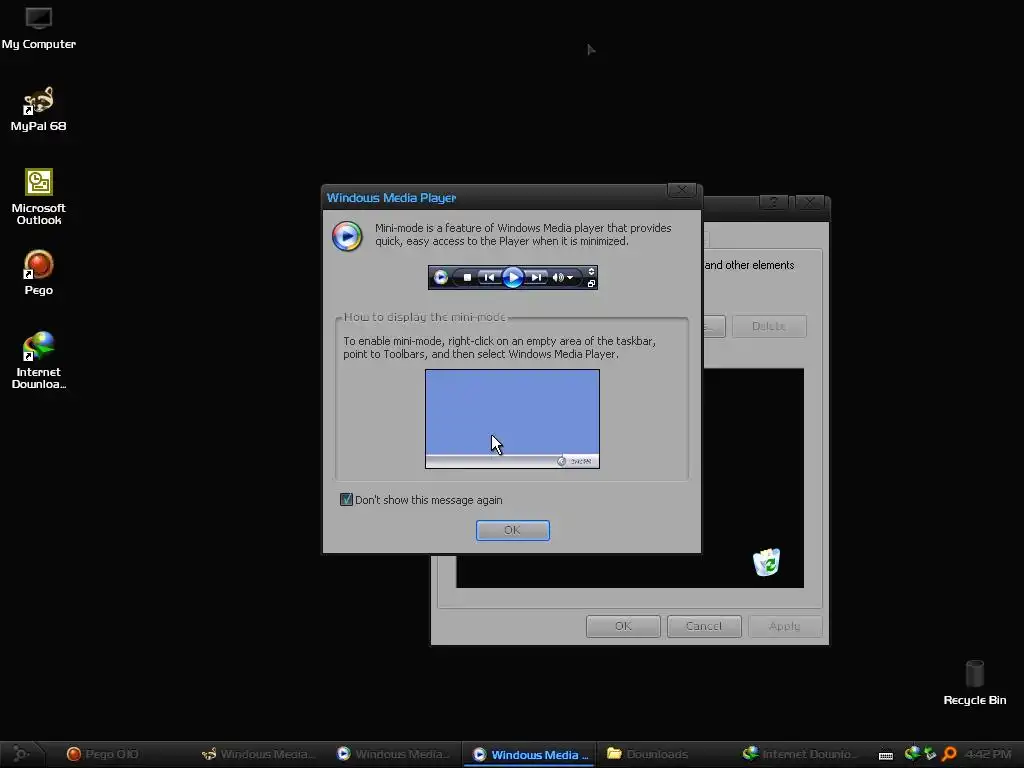Click the previous track button in mini-mode preview
Image resolution: width=1024 pixels, height=768 pixels.
[x=488, y=278]
